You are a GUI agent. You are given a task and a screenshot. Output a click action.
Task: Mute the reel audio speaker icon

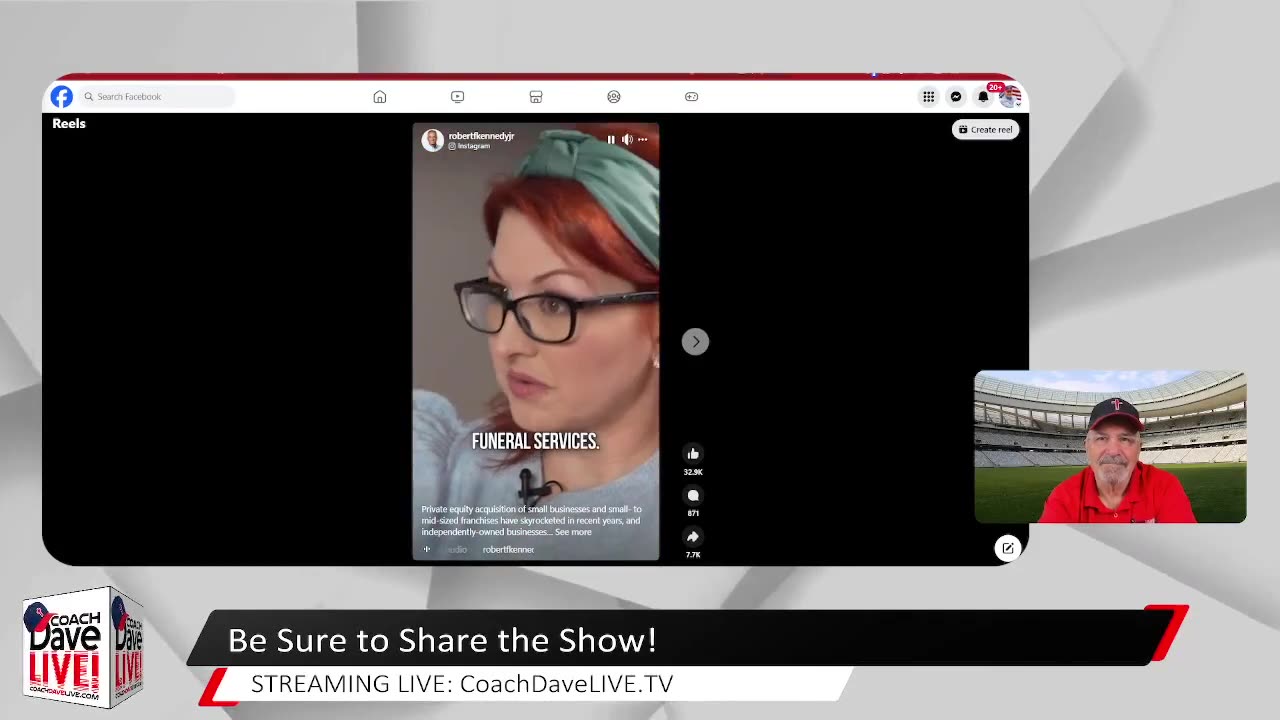627,140
